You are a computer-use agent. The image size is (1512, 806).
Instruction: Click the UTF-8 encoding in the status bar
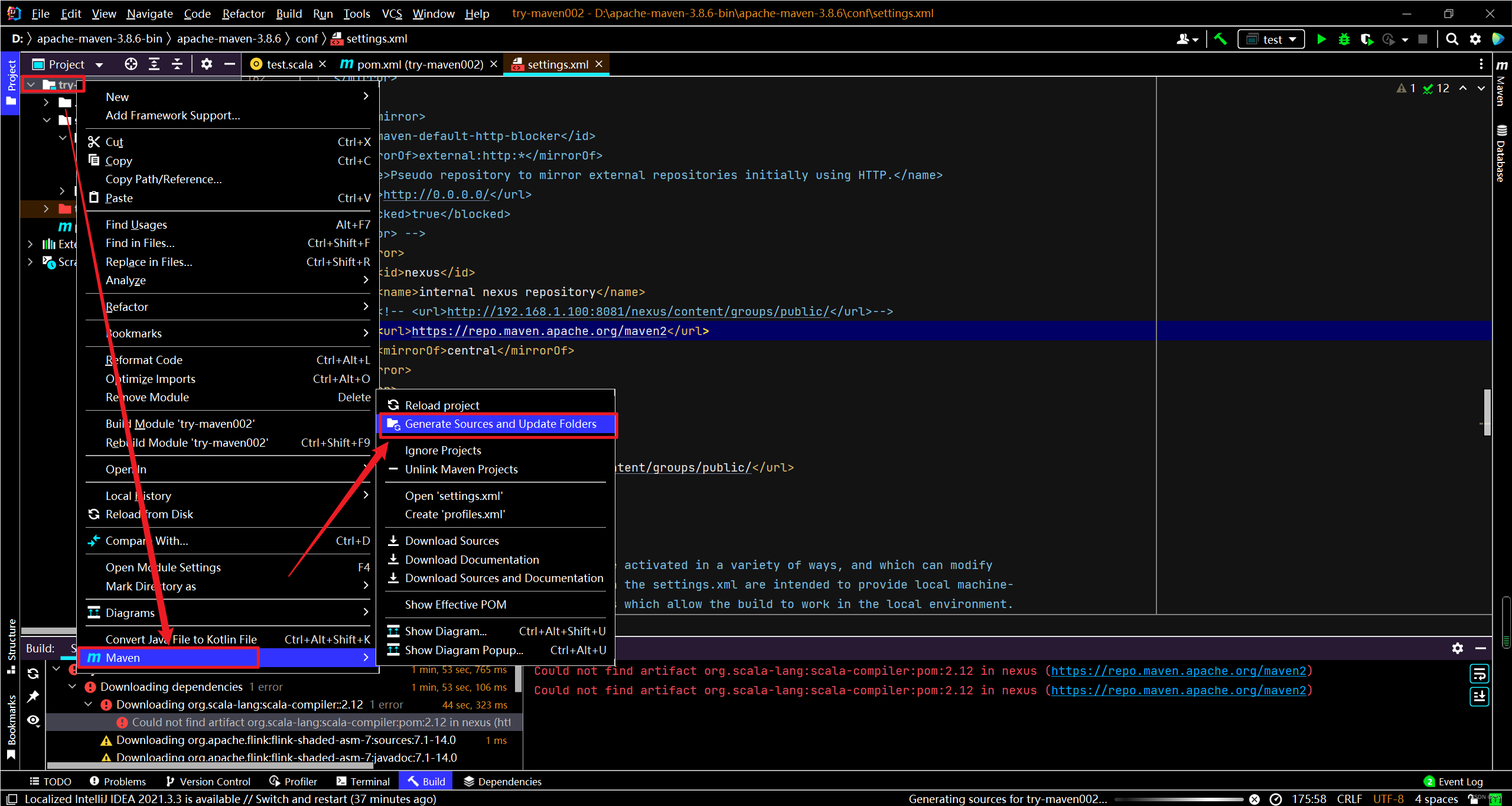coord(1387,799)
